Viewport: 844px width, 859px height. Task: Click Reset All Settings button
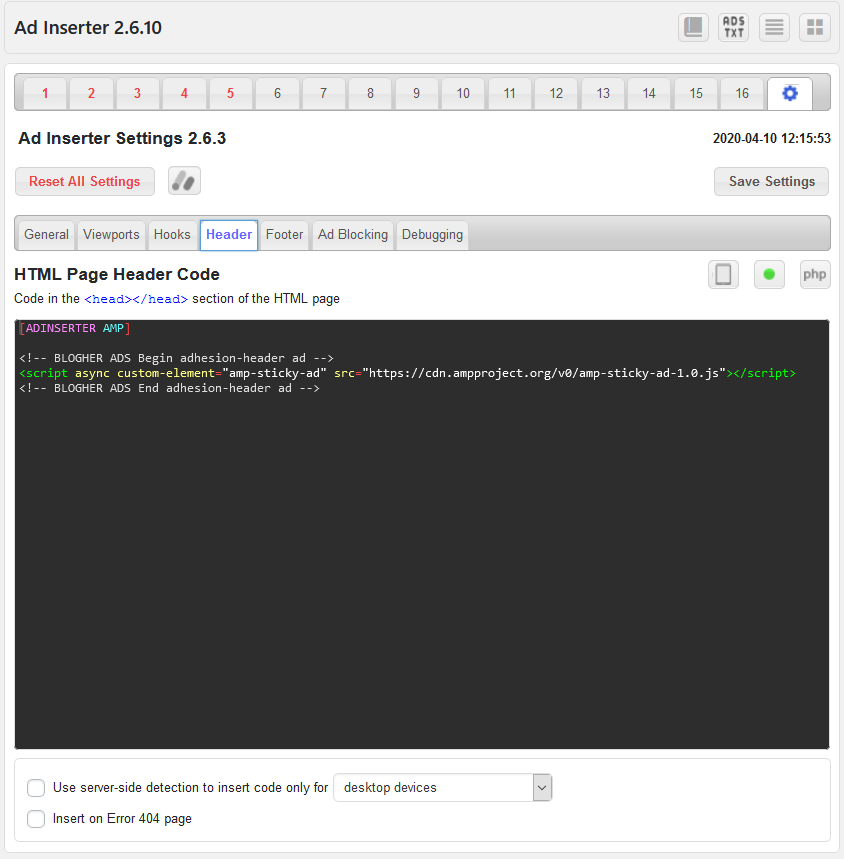(84, 181)
